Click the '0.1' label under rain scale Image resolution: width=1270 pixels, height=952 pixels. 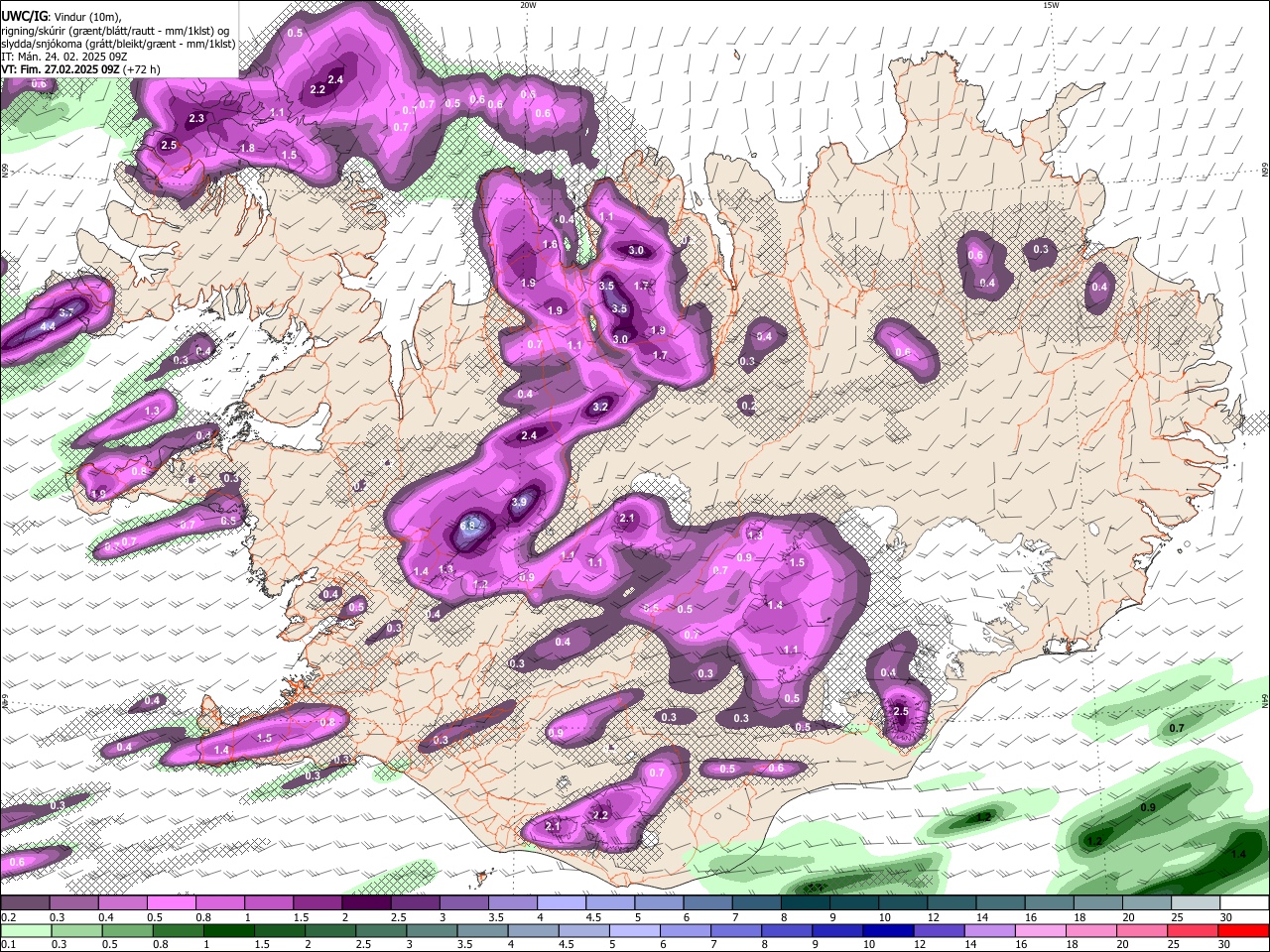coord(7,944)
